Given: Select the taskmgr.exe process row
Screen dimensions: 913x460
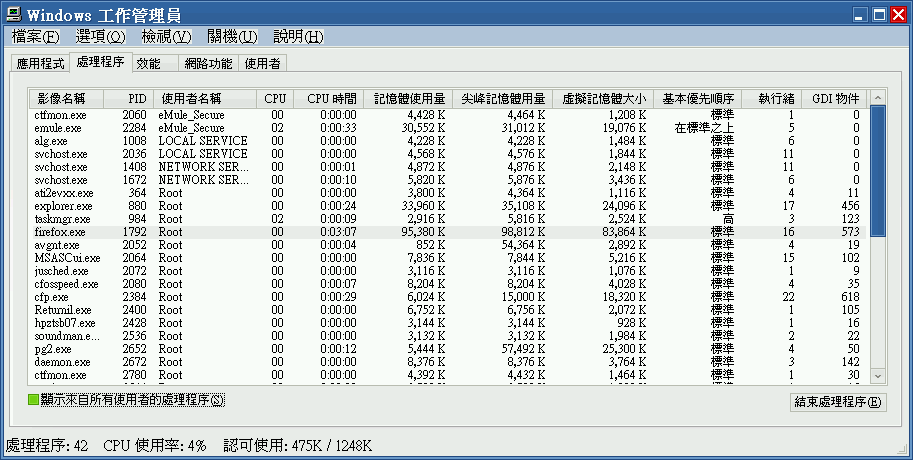Looking at the screenshot, I should point(447,219).
